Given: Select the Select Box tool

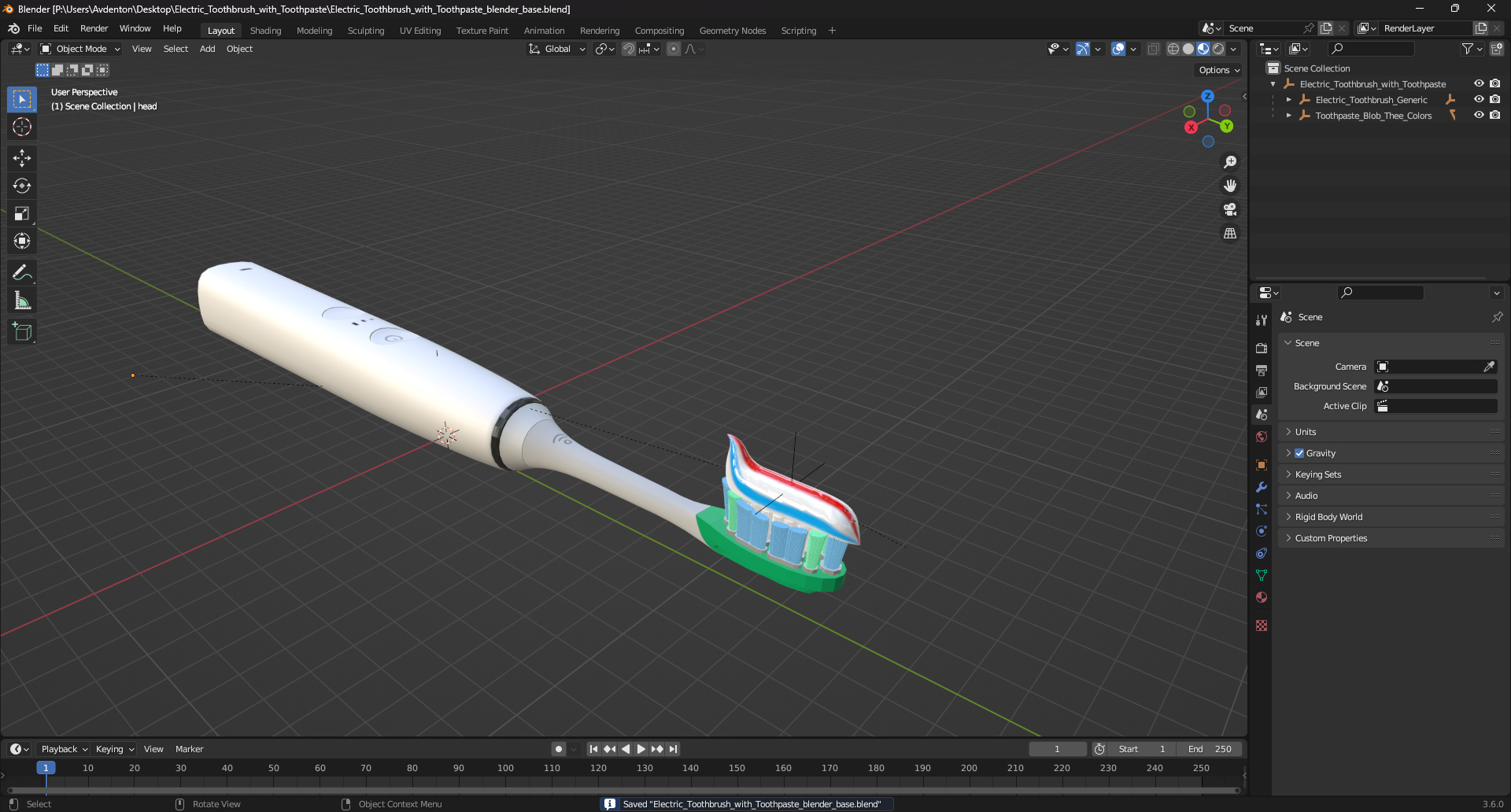Looking at the screenshot, I should [22, 99].
